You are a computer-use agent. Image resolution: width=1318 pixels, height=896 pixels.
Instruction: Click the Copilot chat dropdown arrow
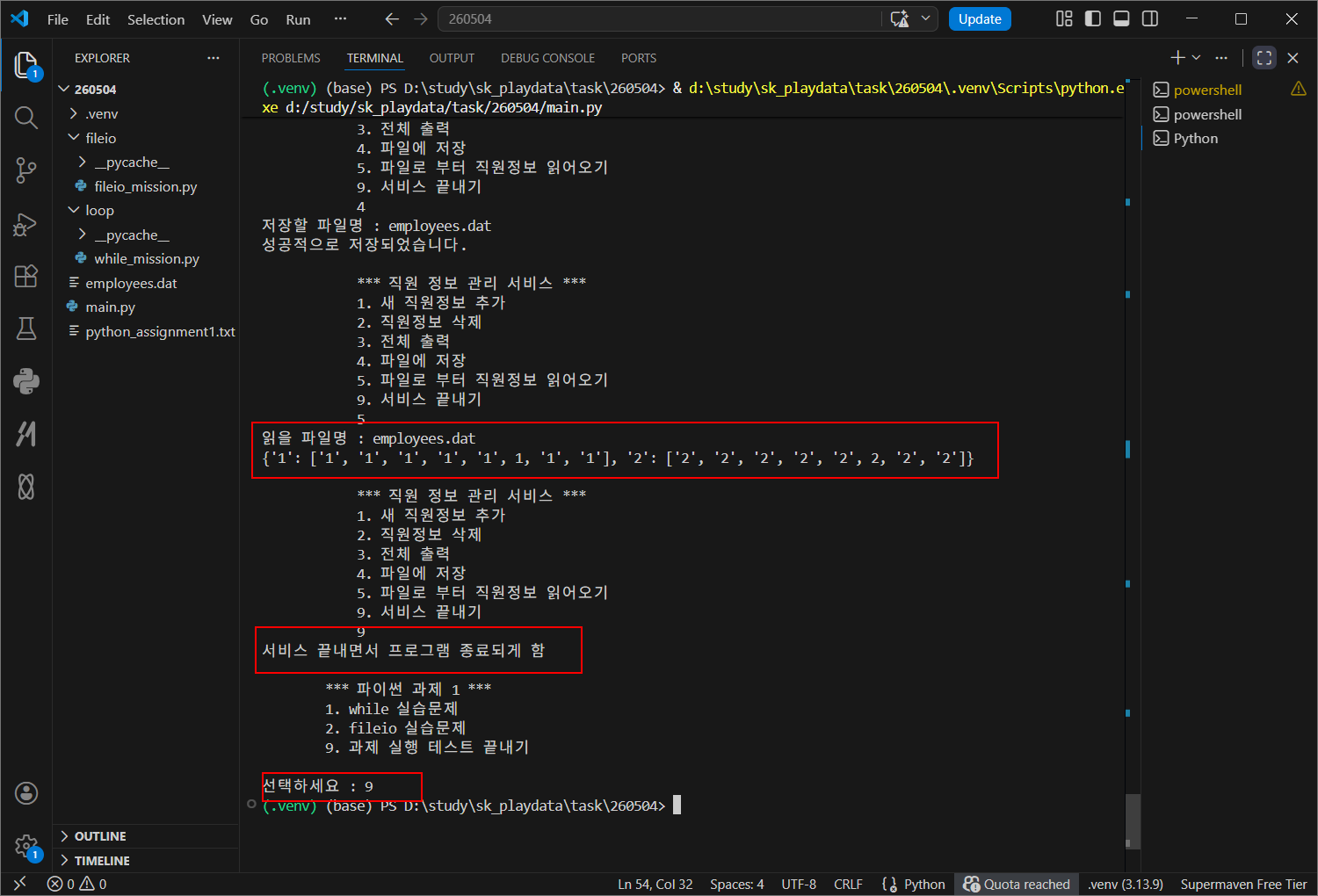pyautogui.click(x=925, y=19)
